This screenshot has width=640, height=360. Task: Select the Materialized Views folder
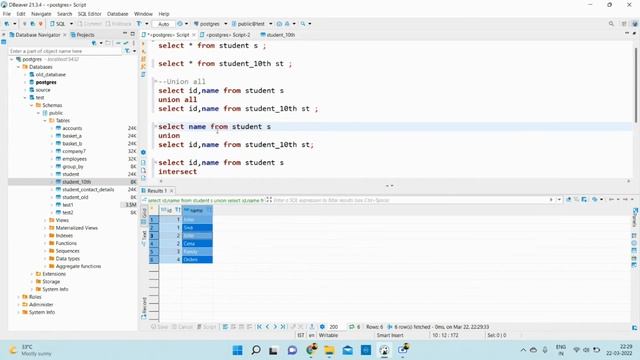[x=73, y=228]
